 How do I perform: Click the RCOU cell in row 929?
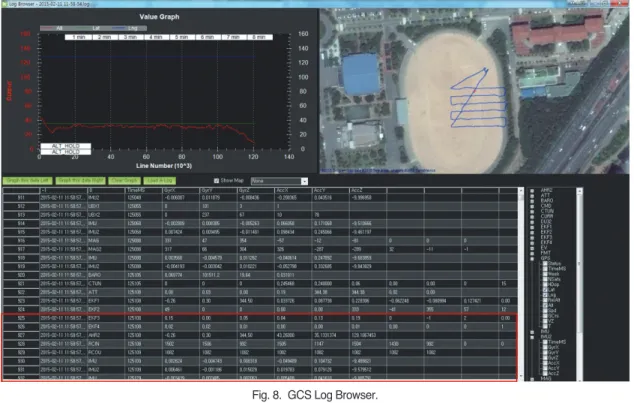coord(106,352)
